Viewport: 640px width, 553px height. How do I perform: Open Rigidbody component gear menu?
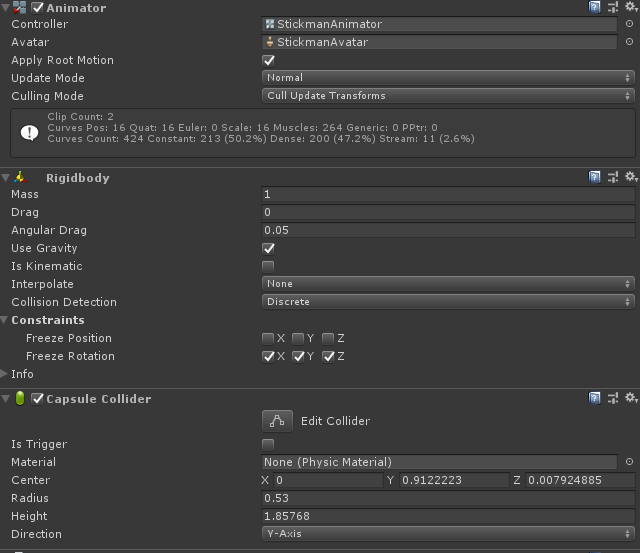tap(631, 177)
